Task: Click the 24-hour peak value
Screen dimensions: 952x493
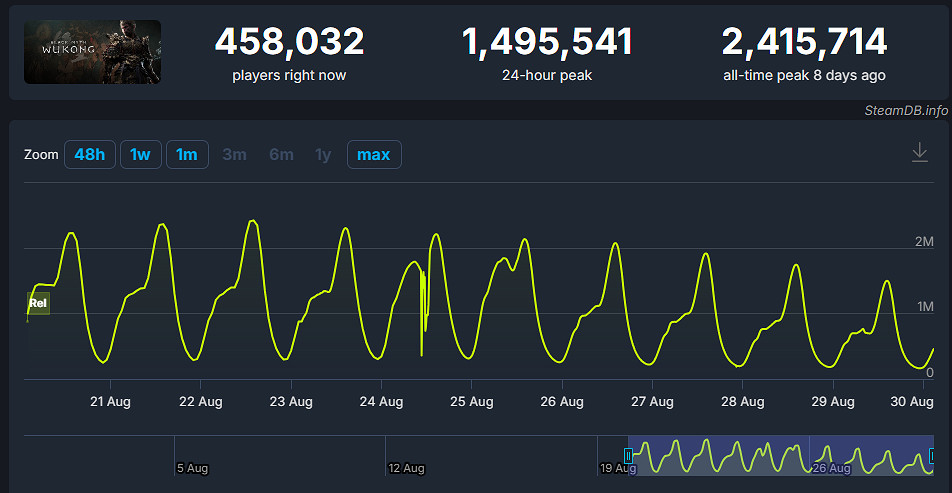Action: click(x=547, y=42)
